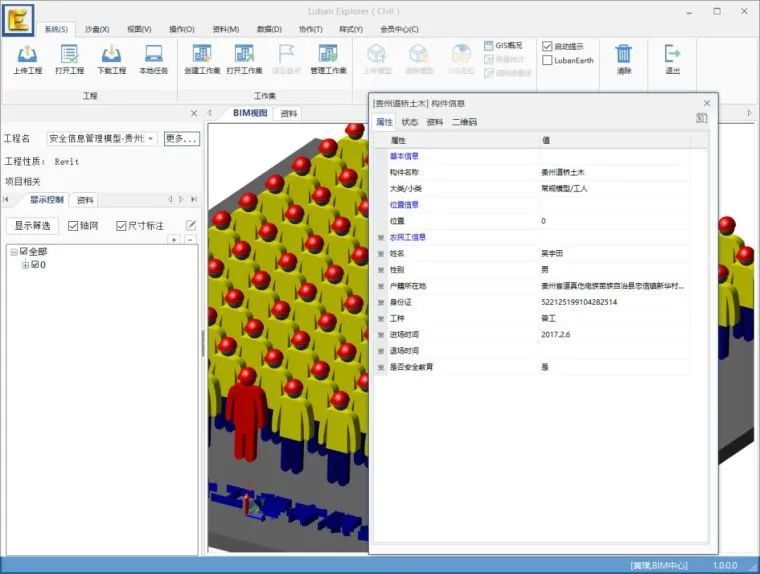Disable the 启动提示 checkbox

point(547,46)
